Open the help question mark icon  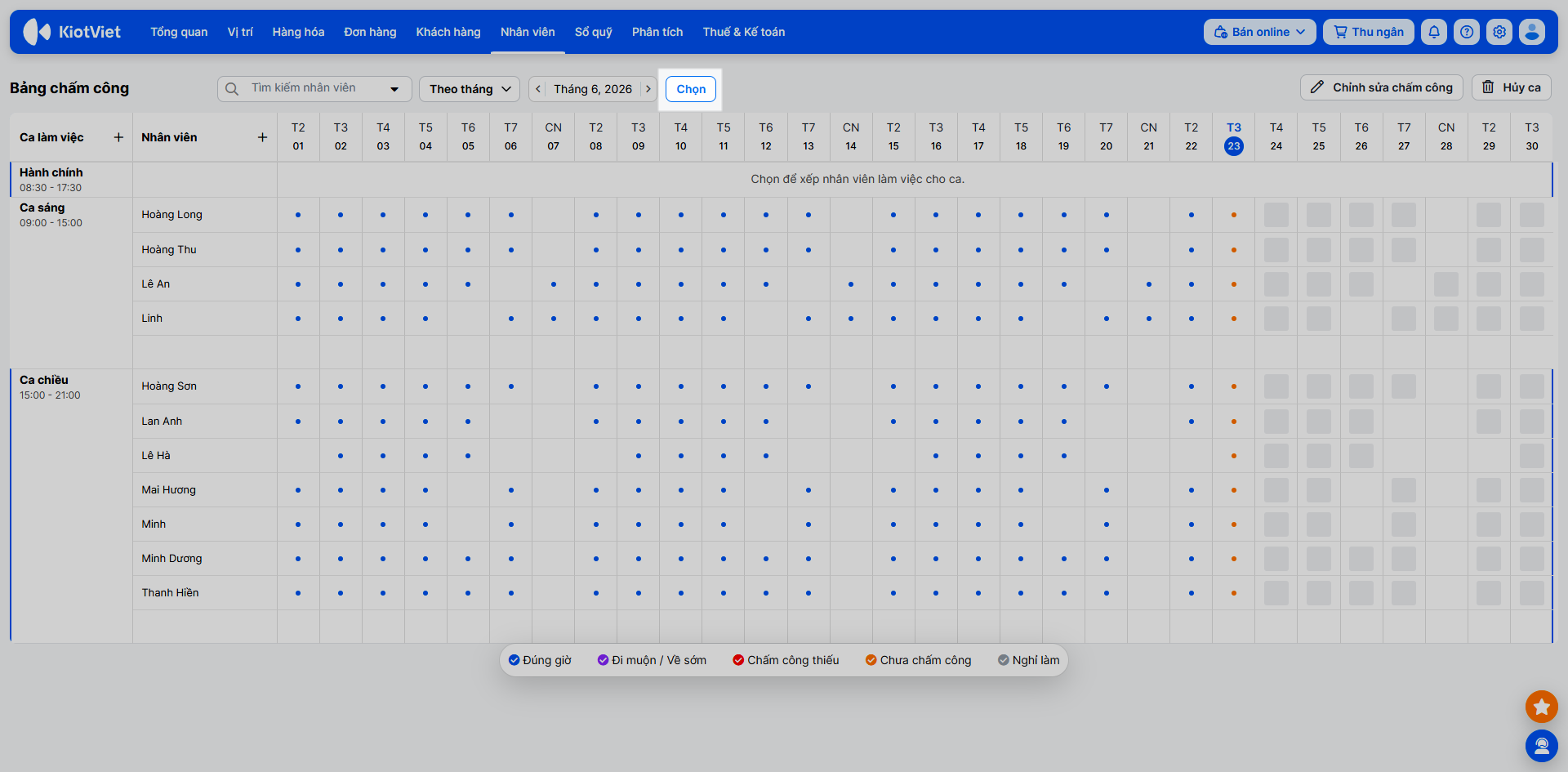coord(1467,32)
